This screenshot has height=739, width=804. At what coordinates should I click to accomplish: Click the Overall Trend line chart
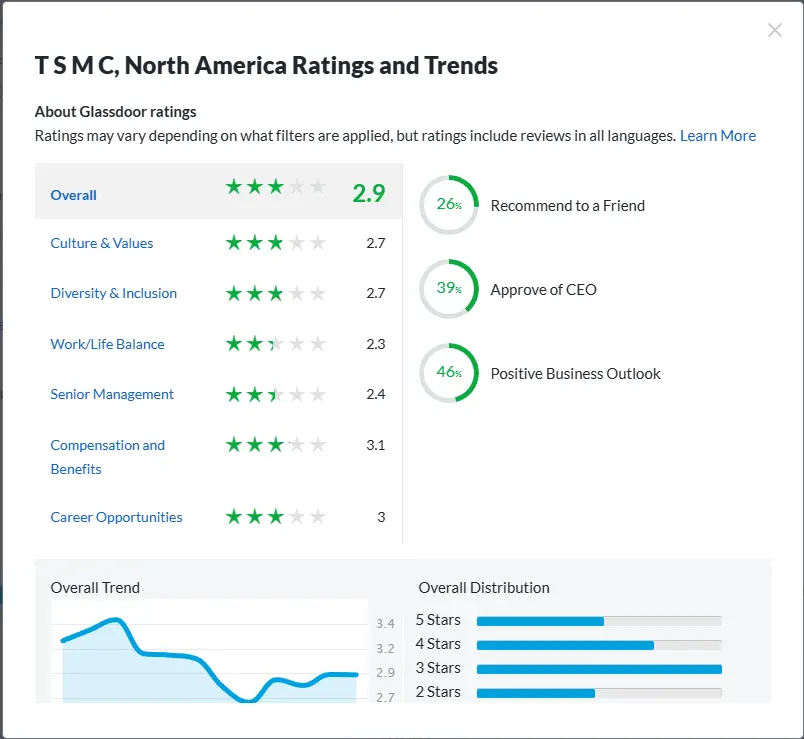[x=209, y=651]
